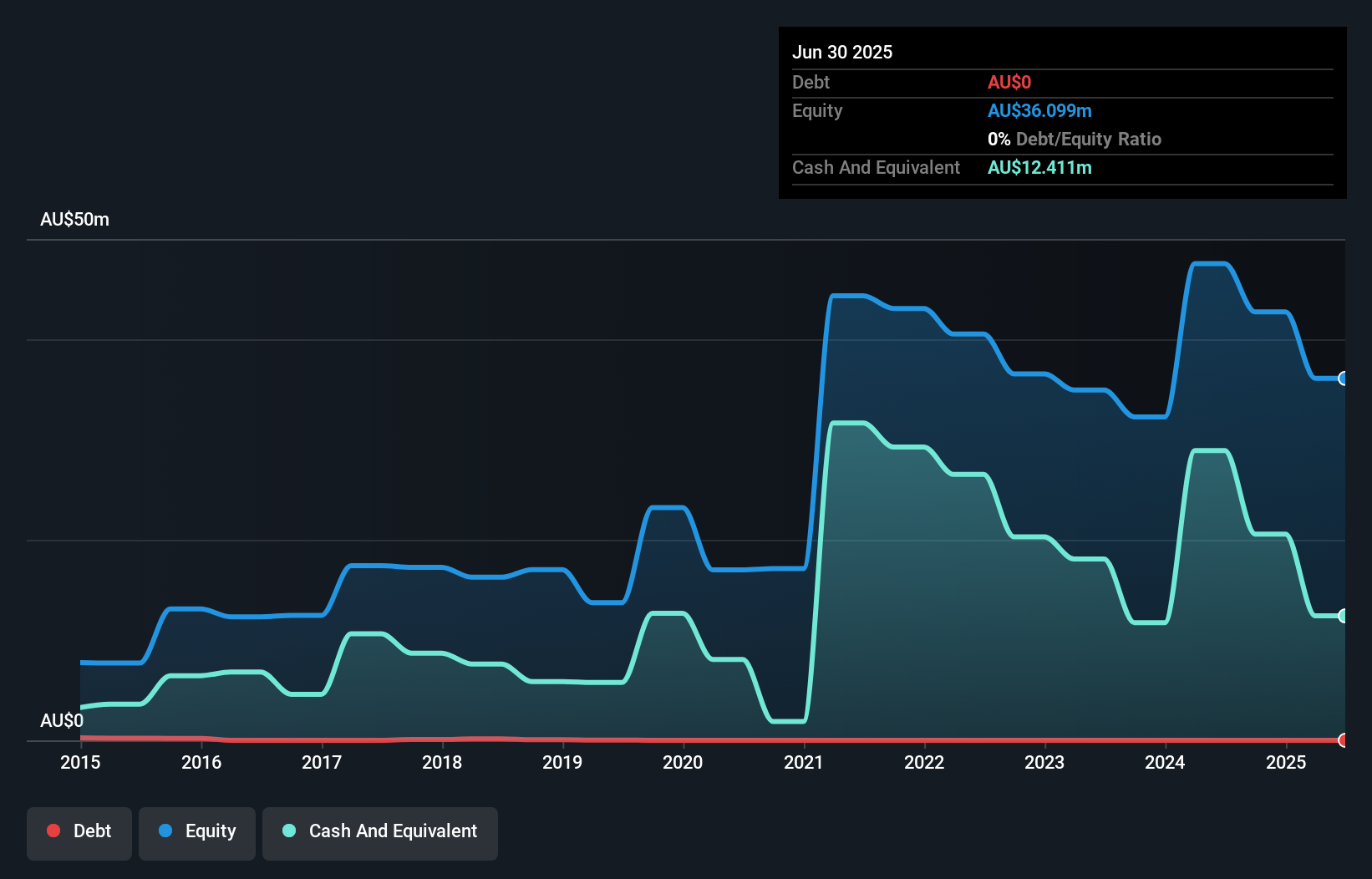Screen dimensions: 1372x879
Task: Click the teal Cash And Equivalent dot
Action: pos(289,831)
